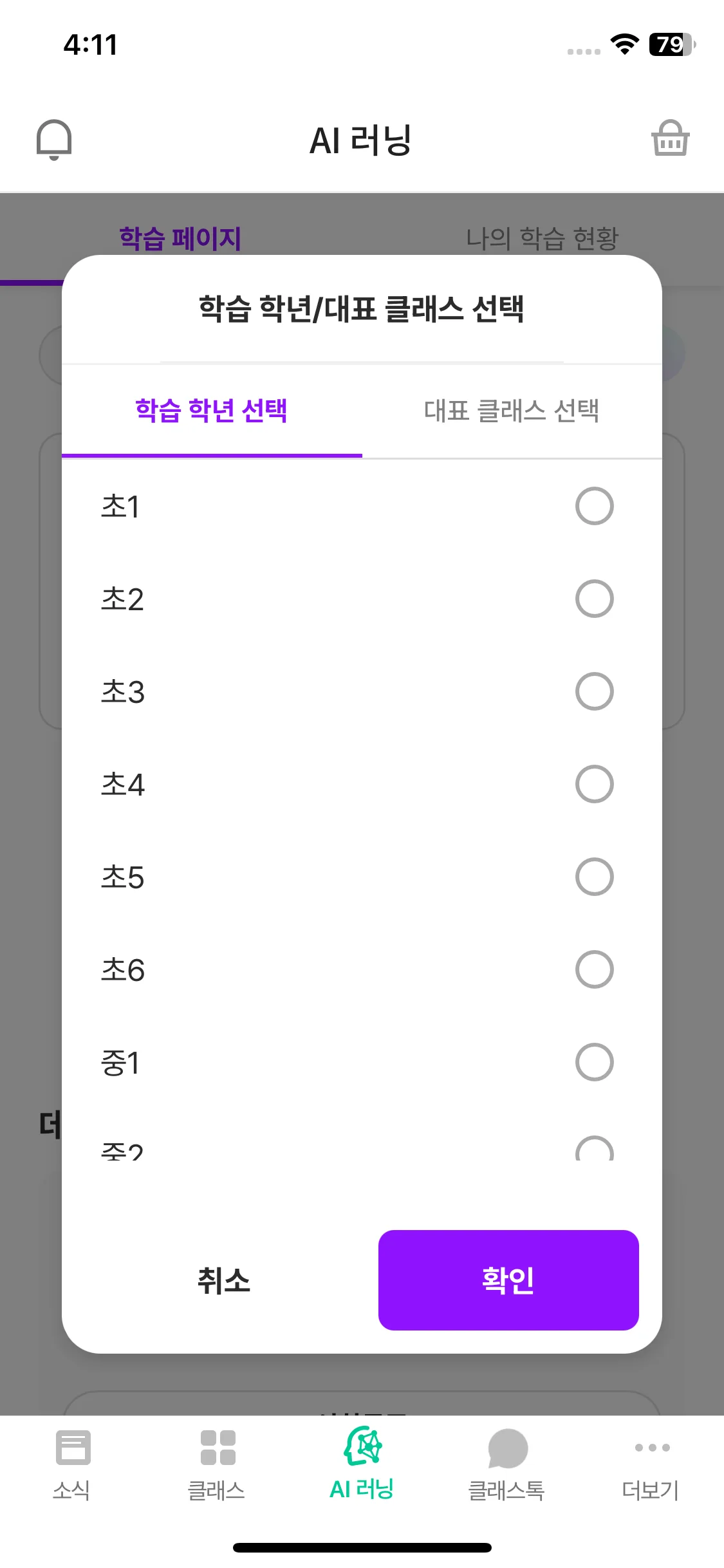Image resolution: width=724 pixels, height=1568 pixels.
Task: Pick the 초4 radio button
Action: 594,784
